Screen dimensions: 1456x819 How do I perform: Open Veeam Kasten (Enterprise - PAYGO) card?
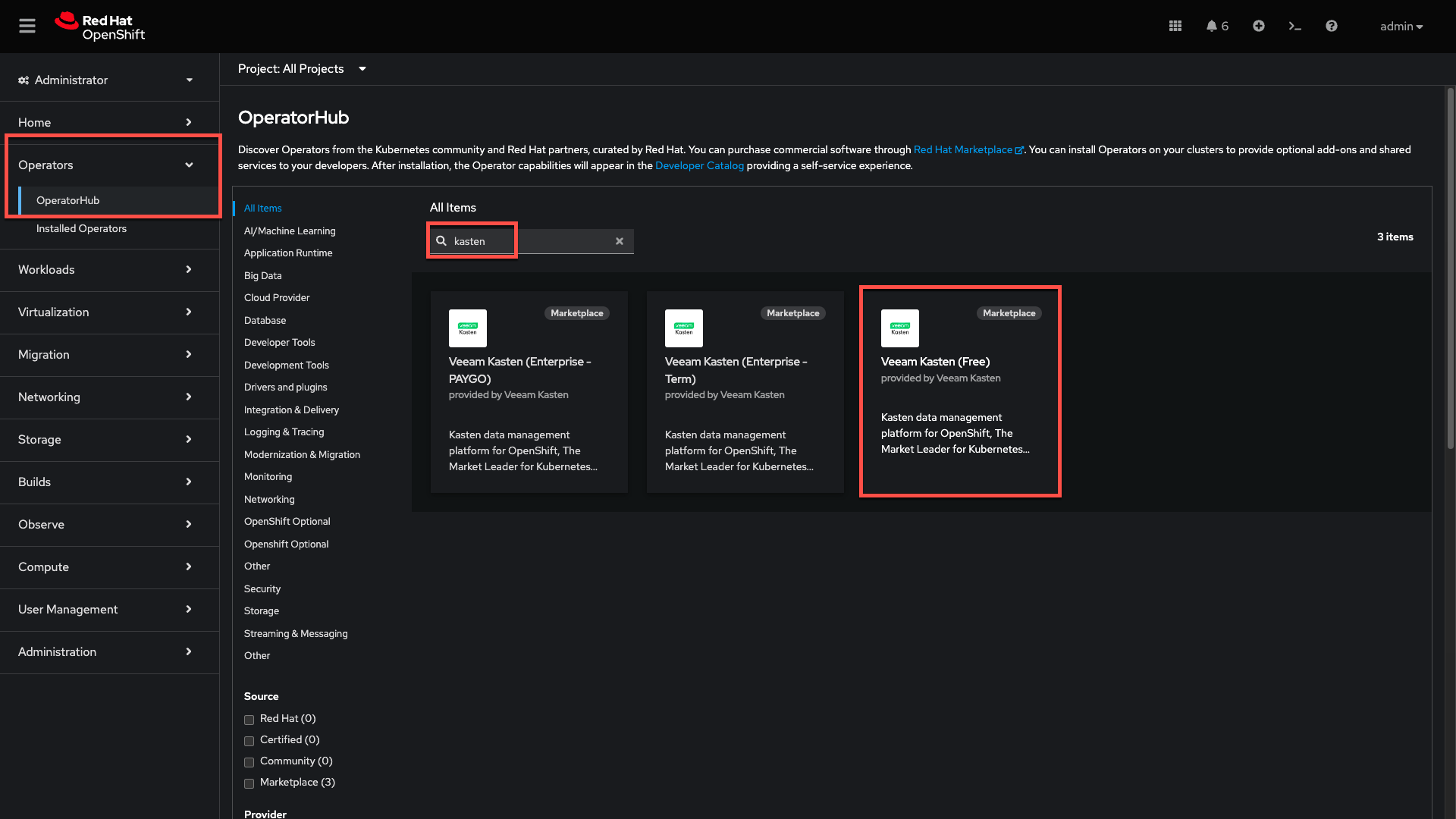[x=529, y=392]
